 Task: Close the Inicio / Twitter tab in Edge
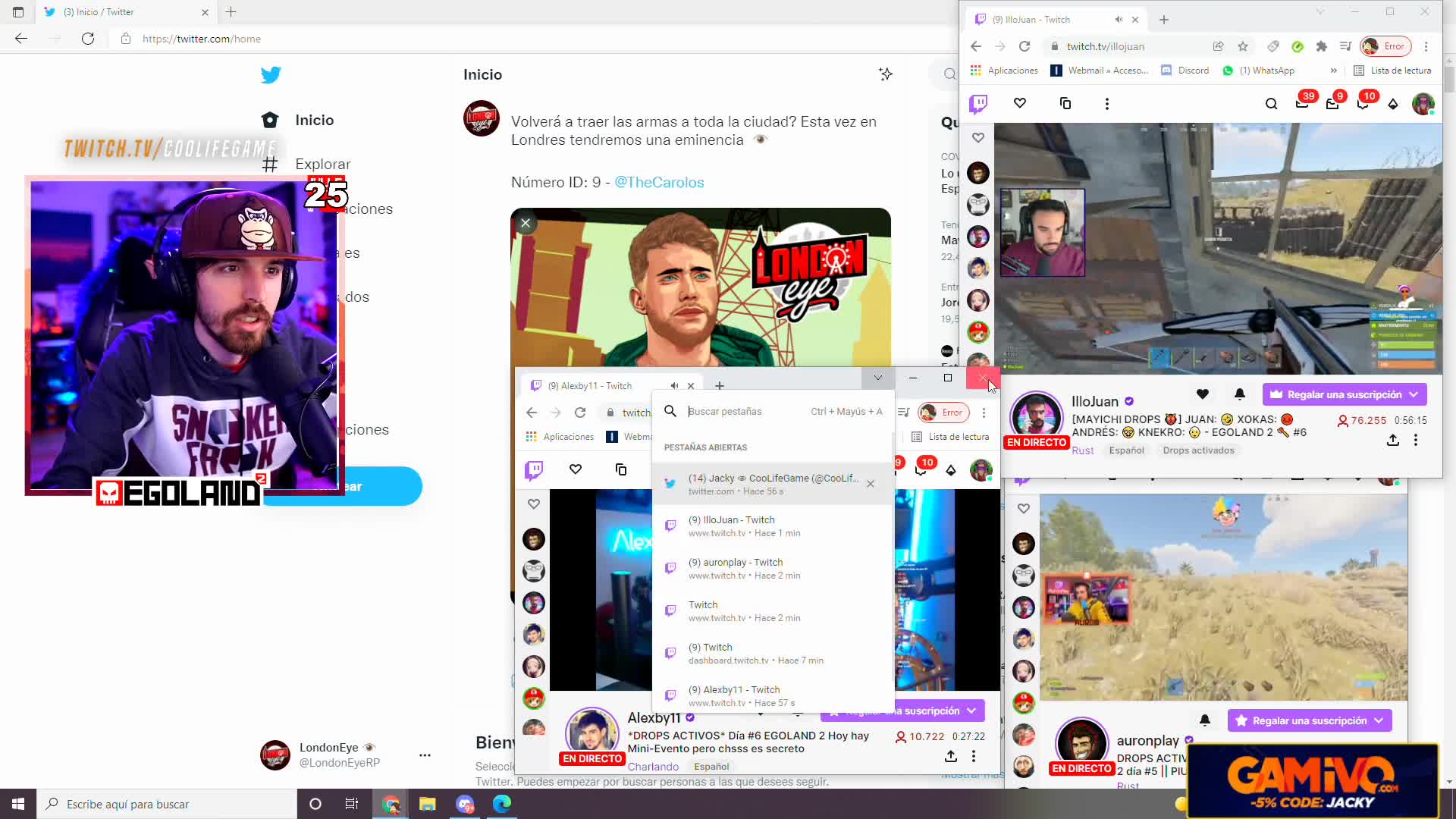[x=205, y=12]
